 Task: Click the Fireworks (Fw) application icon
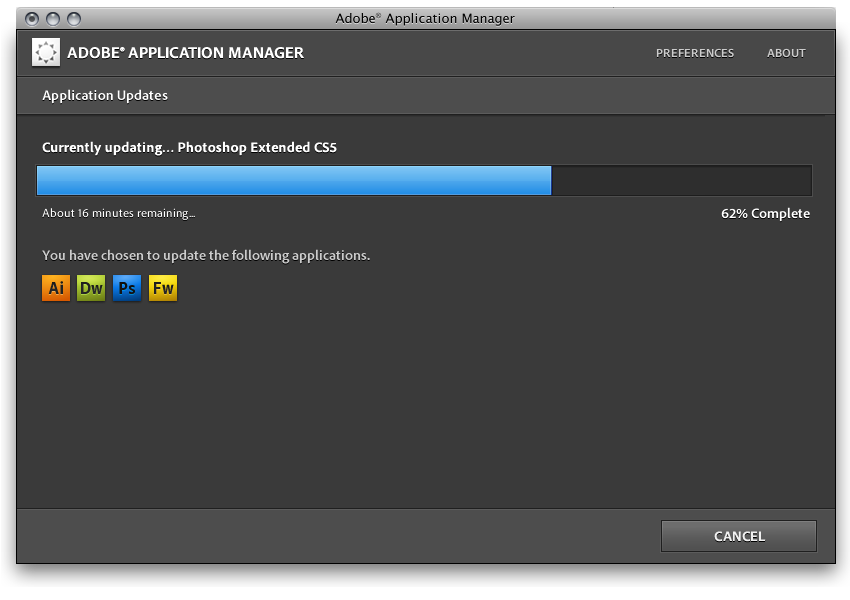pyautogui.click(x=163, y=288)
